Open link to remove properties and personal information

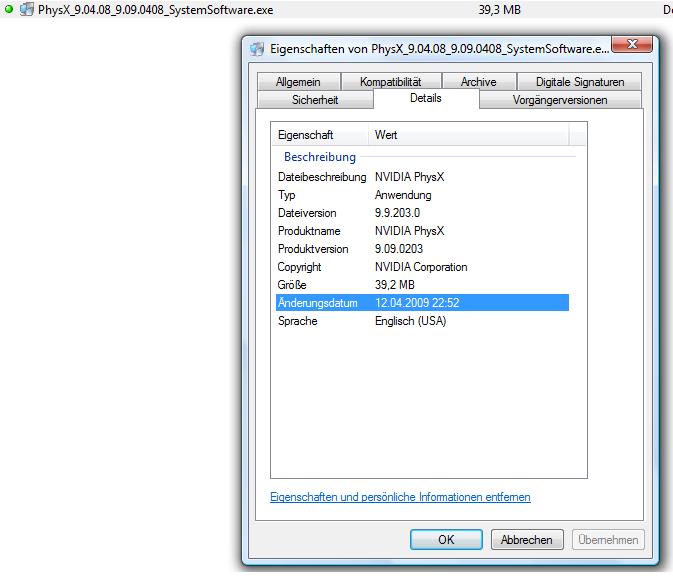(x=400, y=497)
